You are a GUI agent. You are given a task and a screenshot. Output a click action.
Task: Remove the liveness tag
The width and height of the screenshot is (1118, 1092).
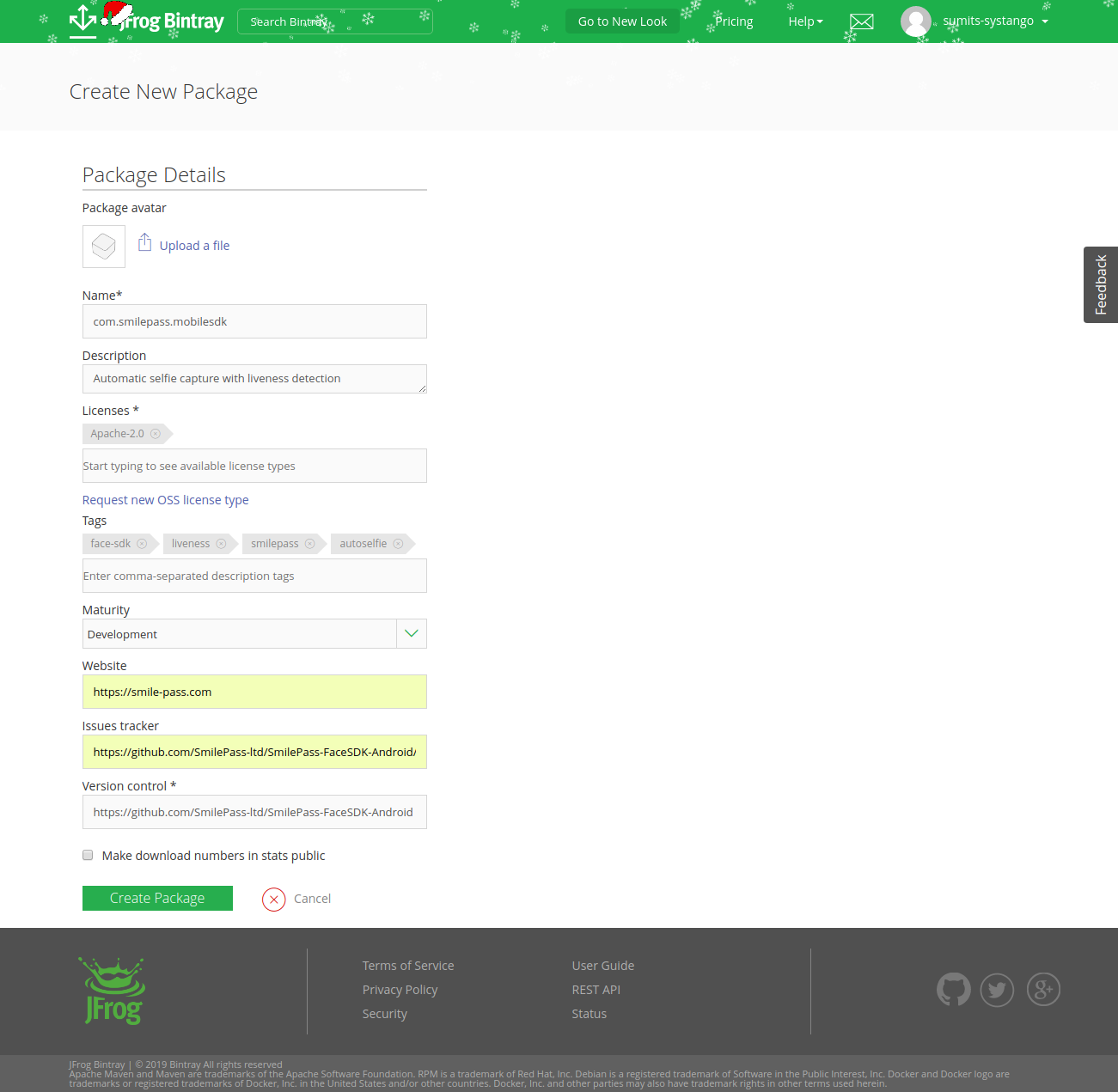221,544
